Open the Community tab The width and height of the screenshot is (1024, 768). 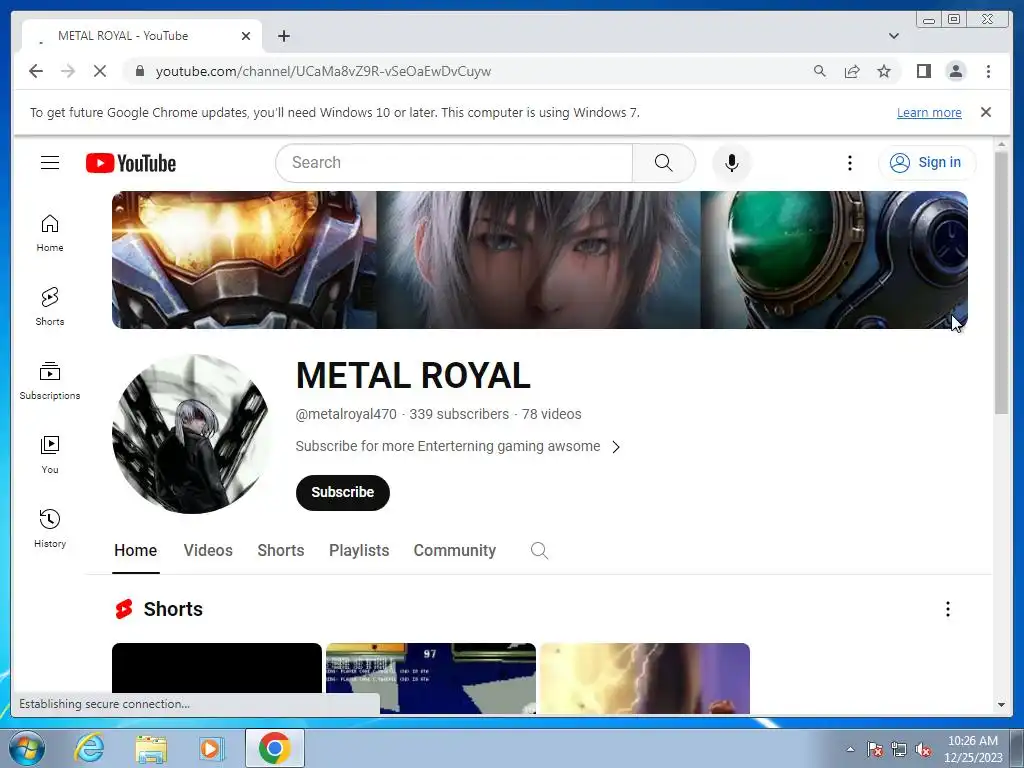(455, 551)
